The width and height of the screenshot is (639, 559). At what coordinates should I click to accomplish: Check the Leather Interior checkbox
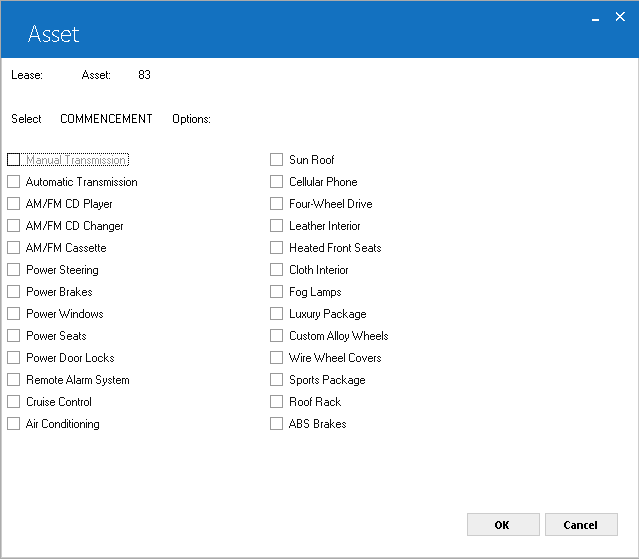pyautogui.click(x=276, y=226)
